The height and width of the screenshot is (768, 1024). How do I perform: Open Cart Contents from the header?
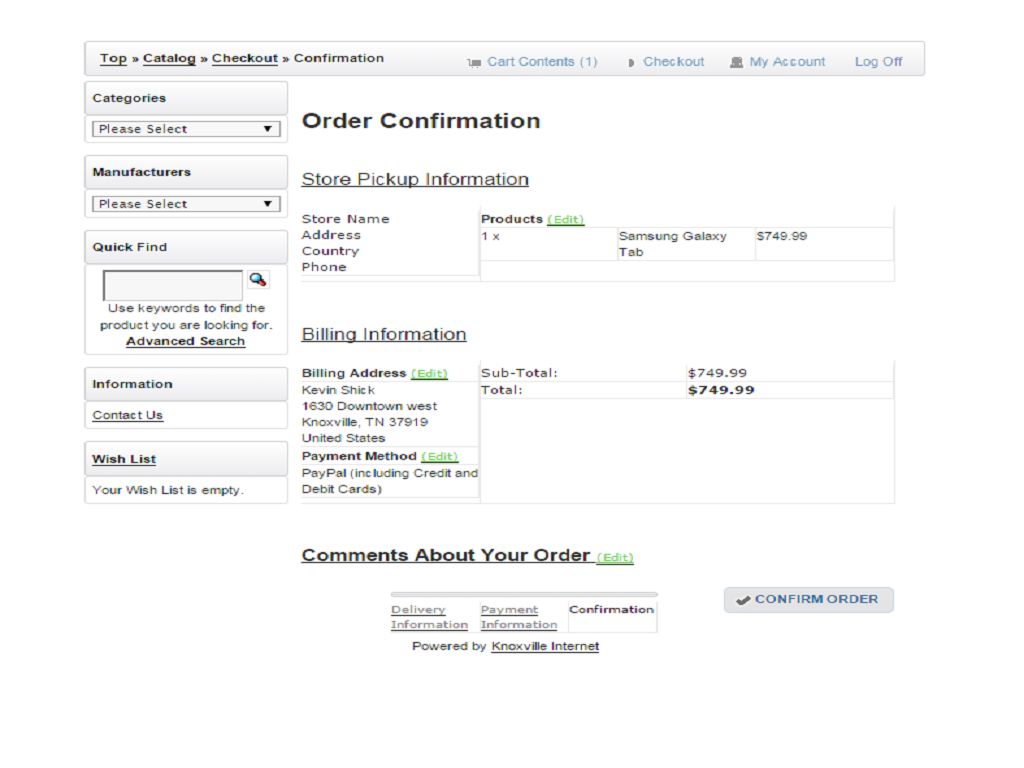click(541, 62)
